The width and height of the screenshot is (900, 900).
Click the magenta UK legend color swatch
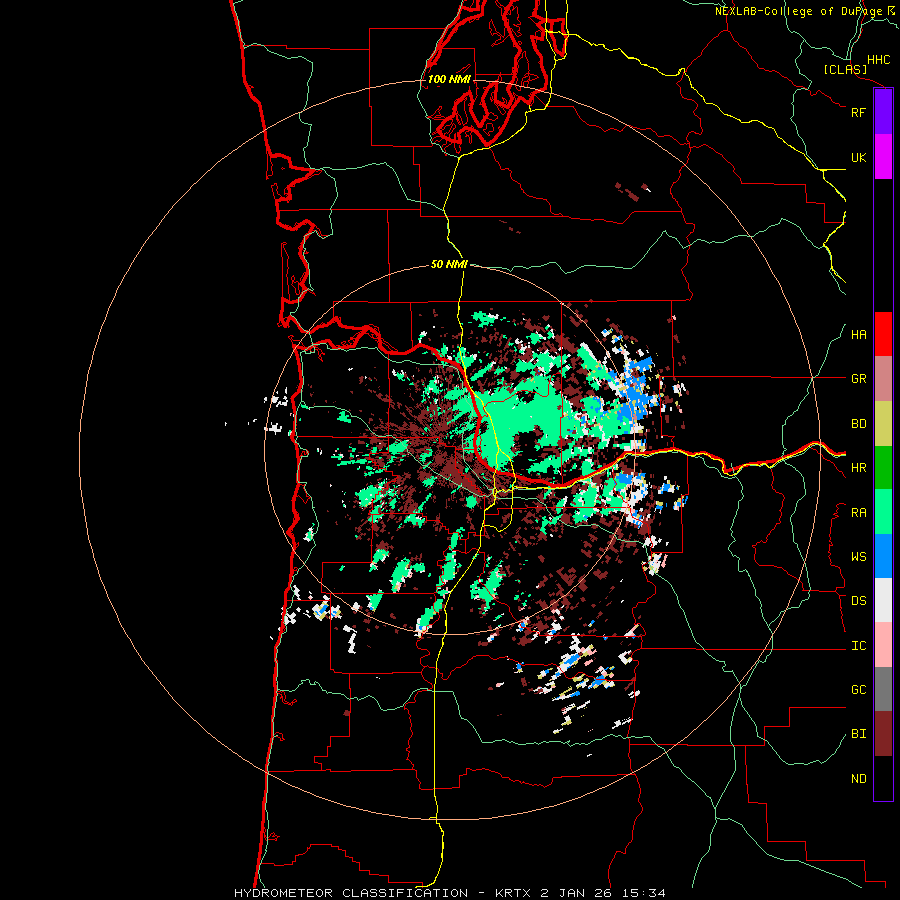pos(883,157)
